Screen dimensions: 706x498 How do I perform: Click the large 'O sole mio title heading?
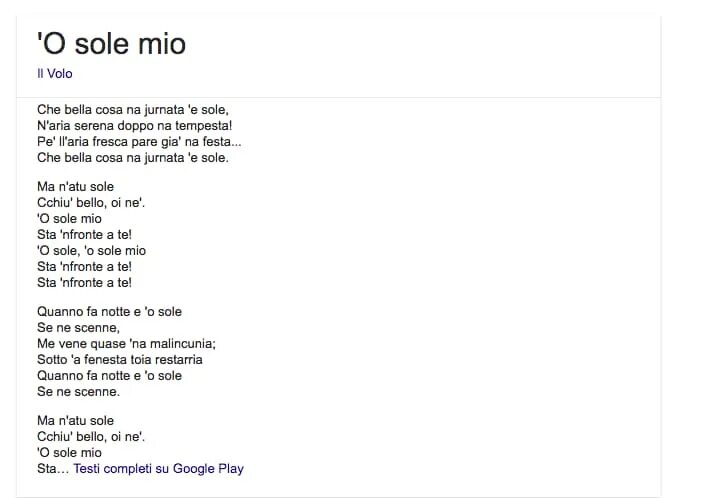point(111,44)
